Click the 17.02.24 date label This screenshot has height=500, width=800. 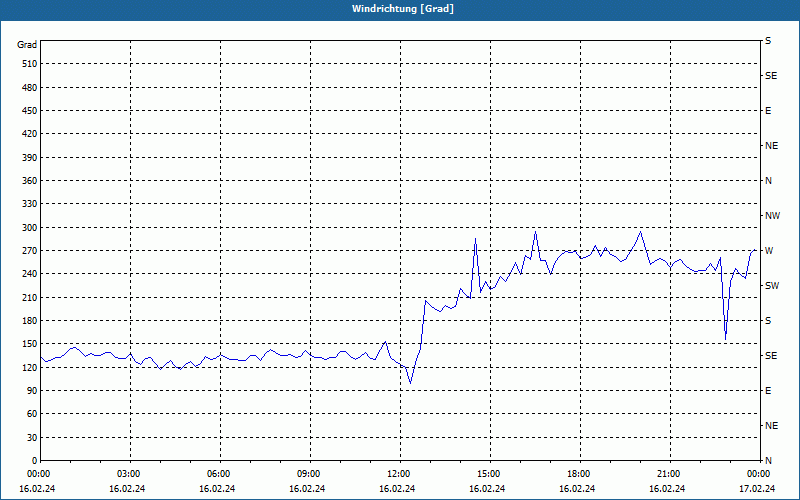[x=757, y=489]
